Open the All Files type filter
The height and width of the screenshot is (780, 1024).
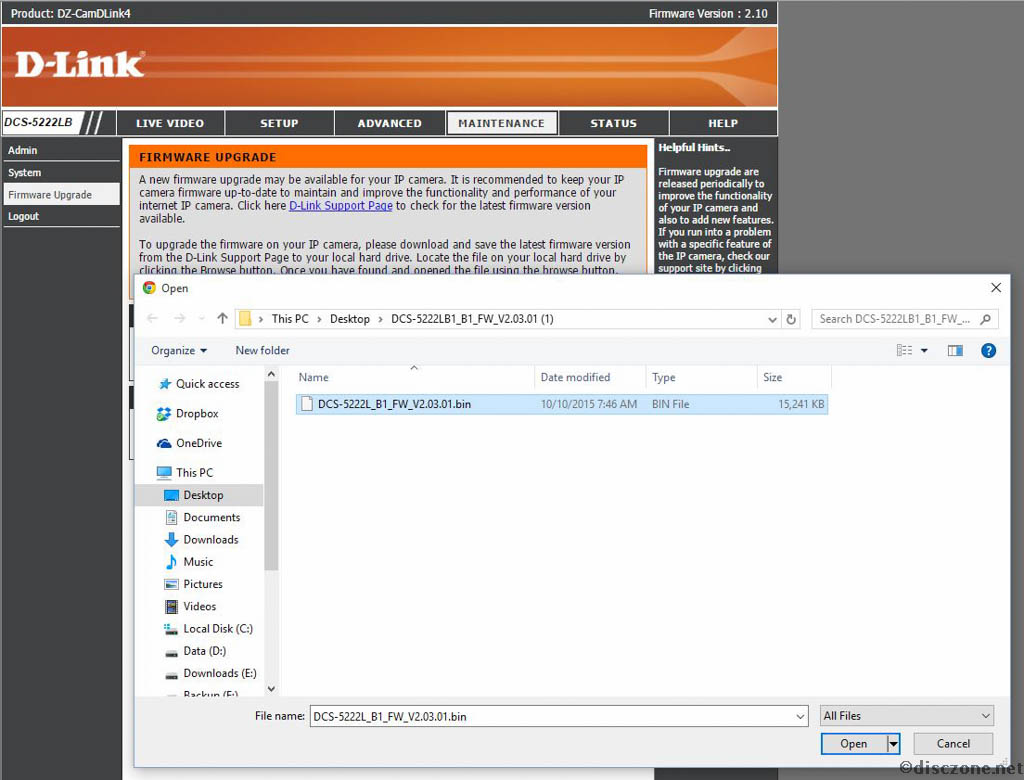[907, 716]
